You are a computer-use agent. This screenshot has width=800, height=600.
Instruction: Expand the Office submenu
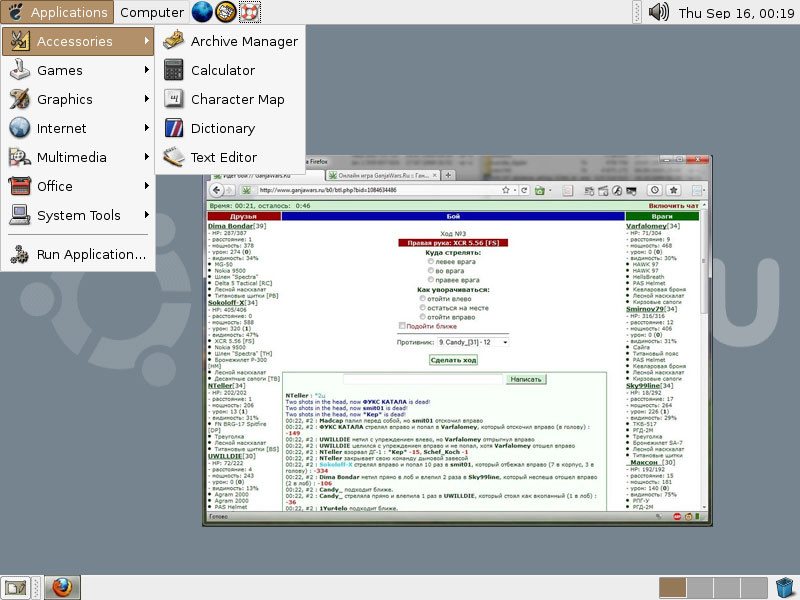[78, 186]
